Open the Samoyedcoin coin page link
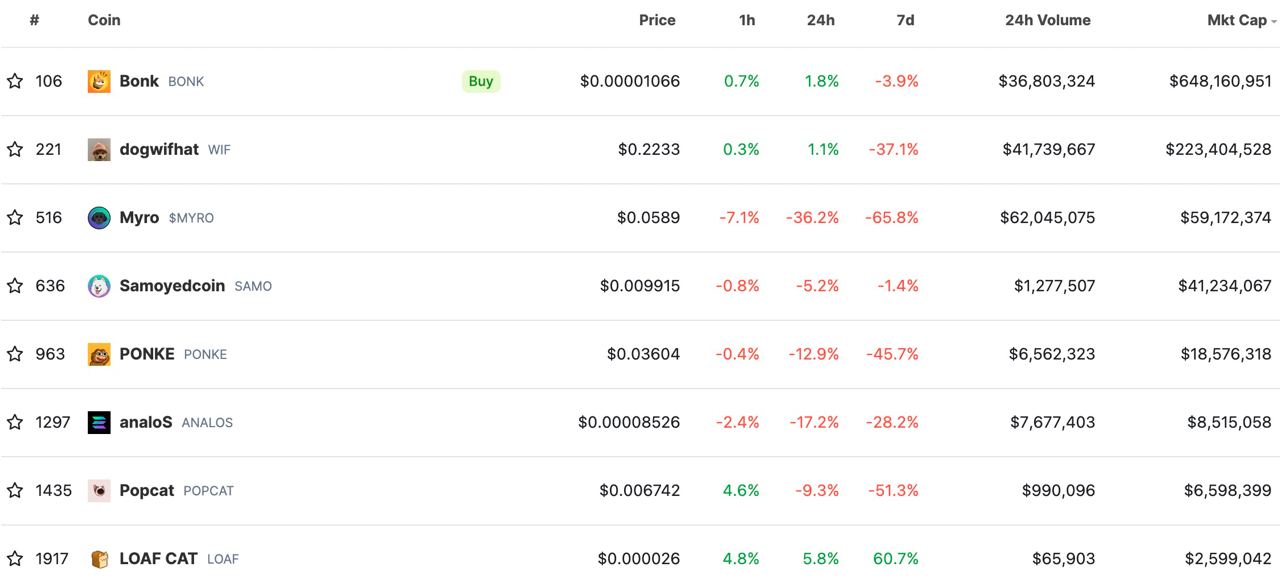Viewport: 1280px width, 586px height. tap(172, 286)
